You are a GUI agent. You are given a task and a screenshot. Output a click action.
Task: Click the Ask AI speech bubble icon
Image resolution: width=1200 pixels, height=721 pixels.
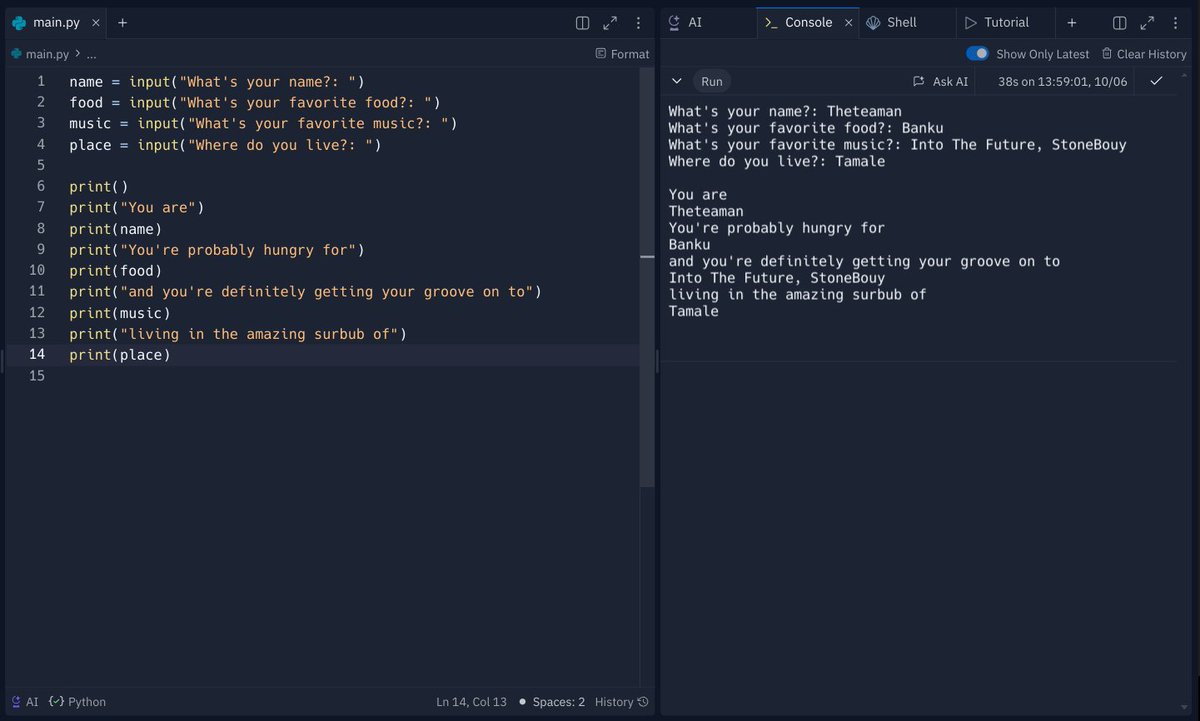(x=918, y=81)
